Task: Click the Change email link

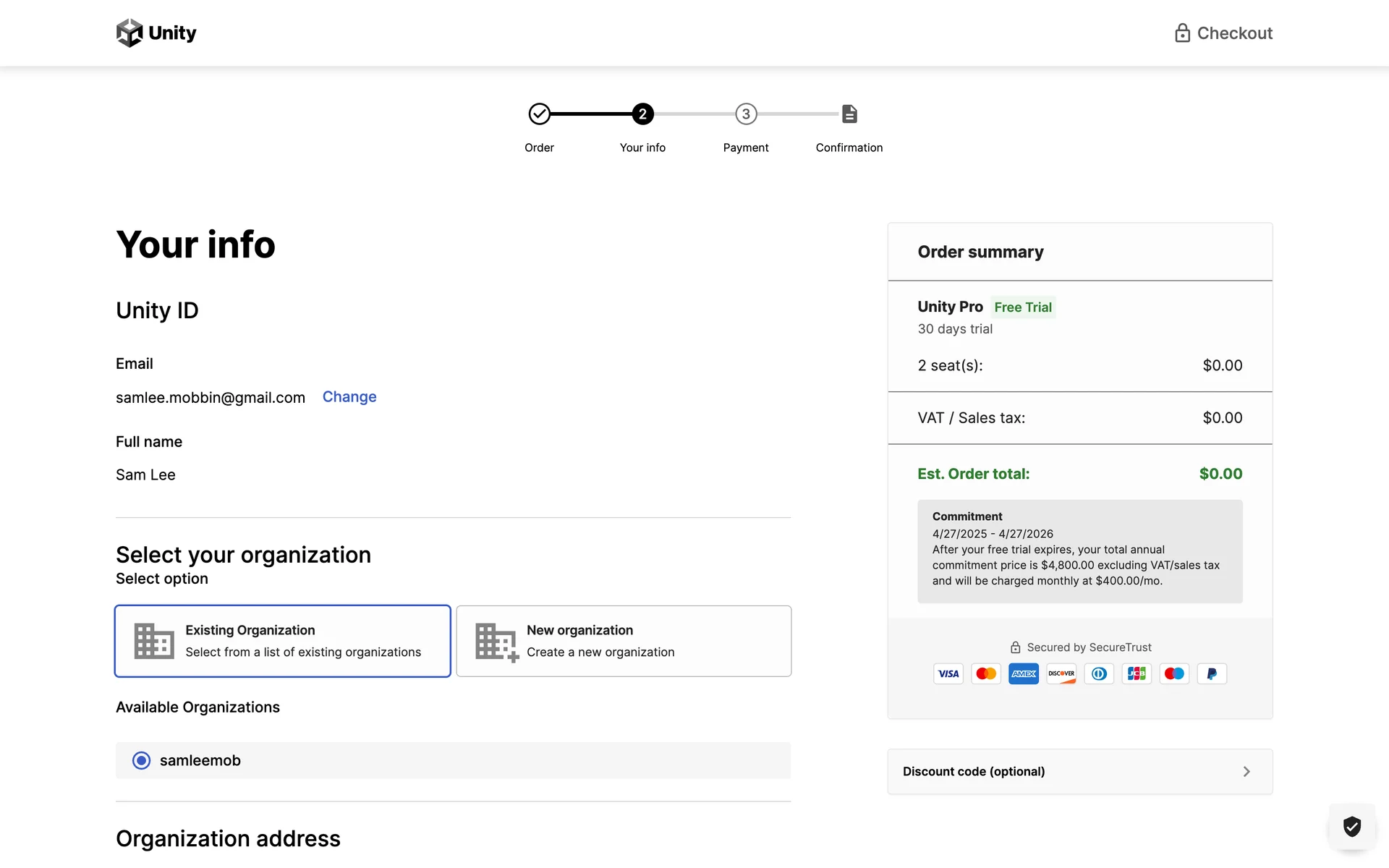Action: 349,396
